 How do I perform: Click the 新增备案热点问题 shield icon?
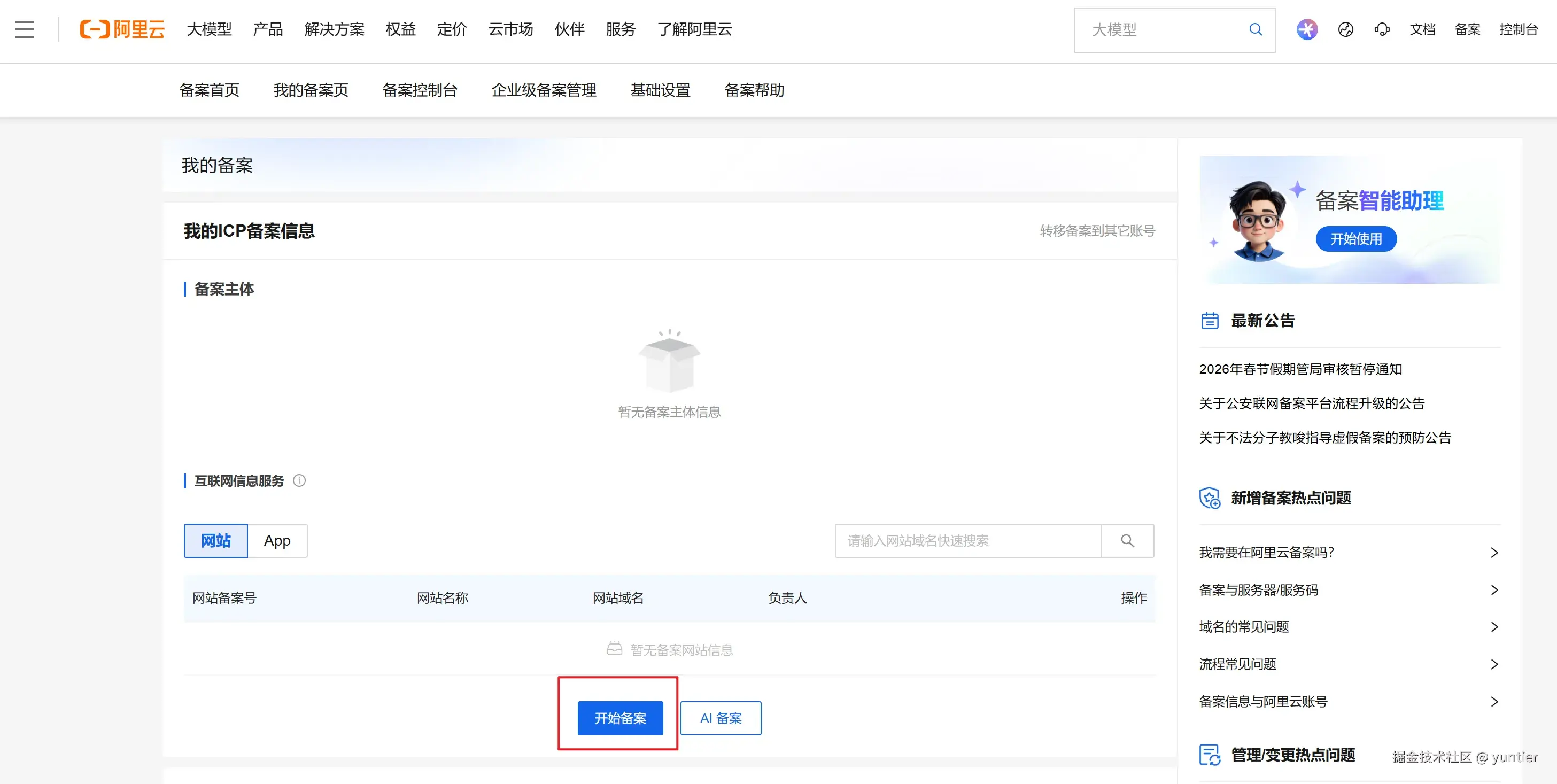point(1210,497)
